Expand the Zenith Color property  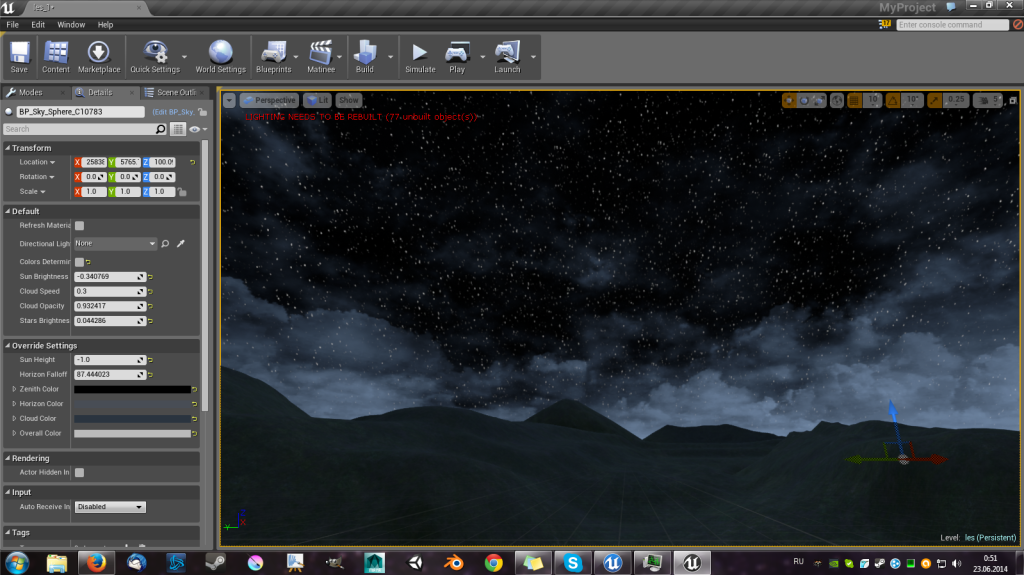pyautogui.click(x=14, y=389)
